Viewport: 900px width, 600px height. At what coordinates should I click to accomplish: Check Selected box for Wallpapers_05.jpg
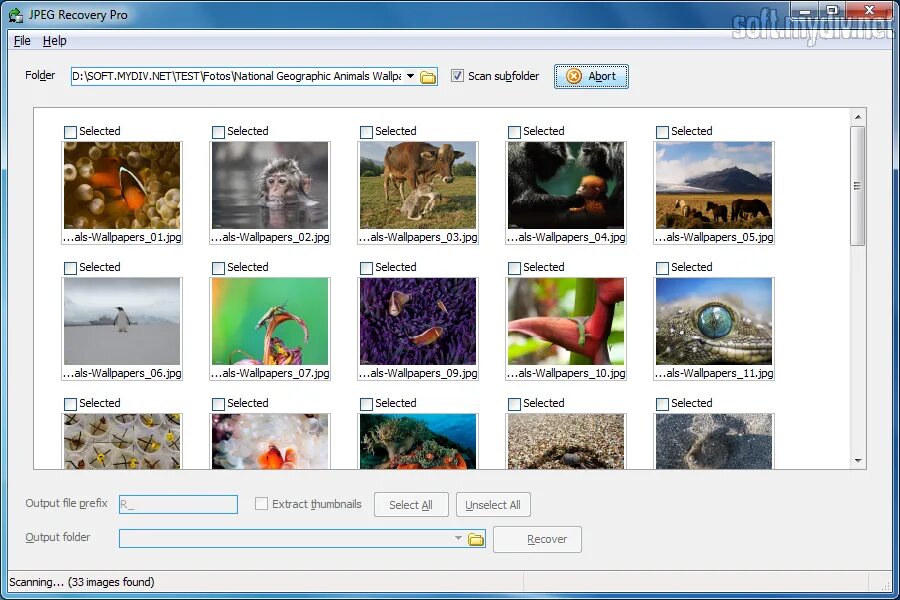(662, 132)
